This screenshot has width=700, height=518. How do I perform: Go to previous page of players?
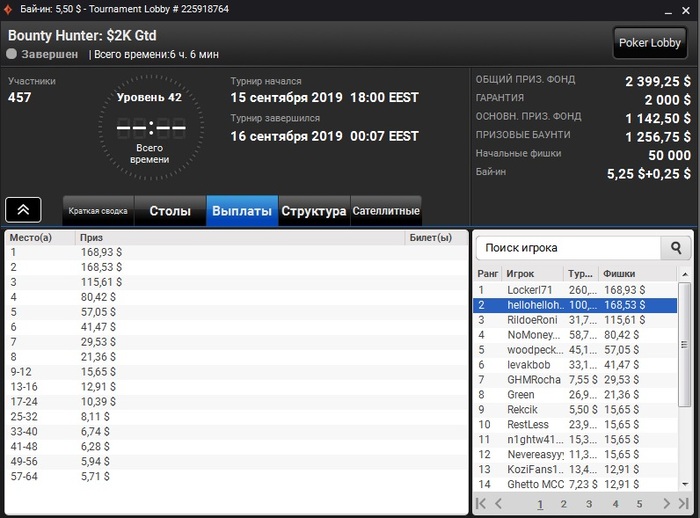coord(499,504)
